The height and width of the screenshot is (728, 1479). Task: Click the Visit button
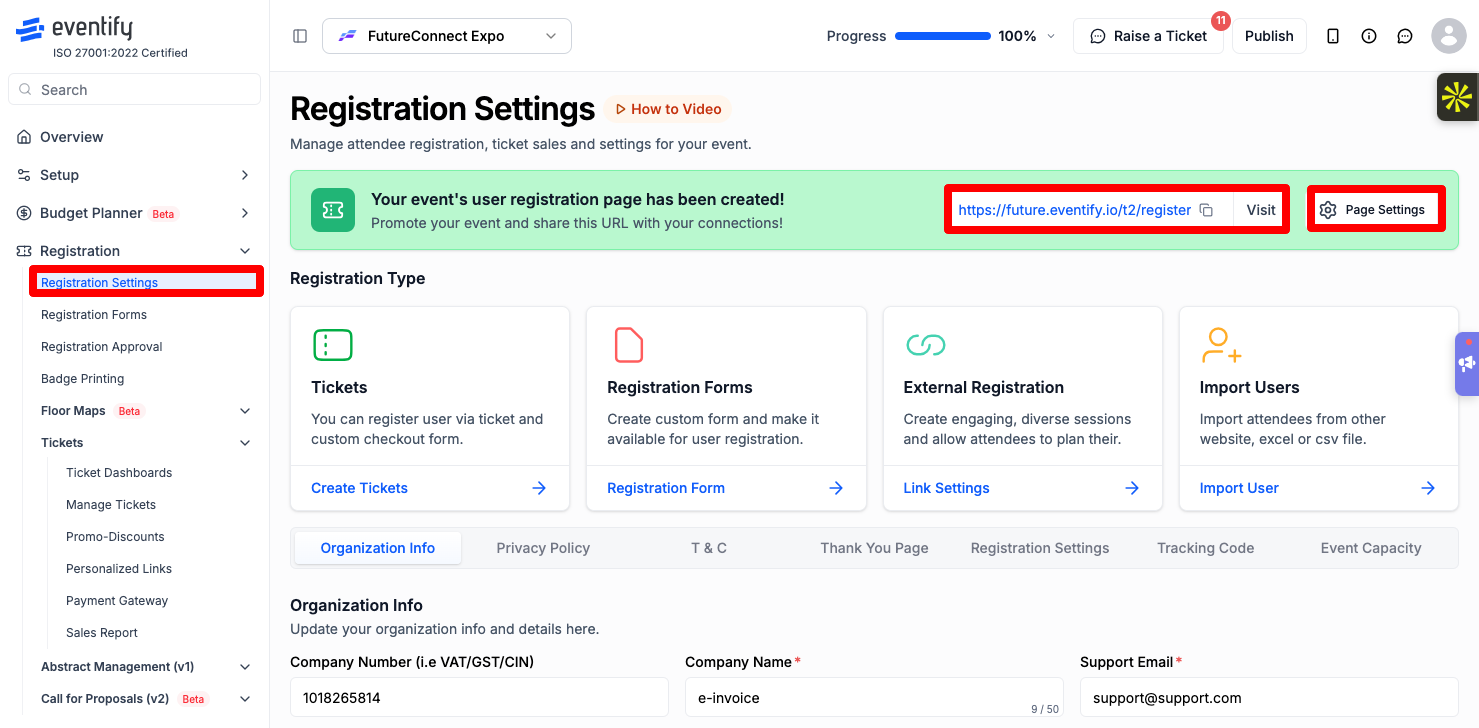tap(1261, 210)
